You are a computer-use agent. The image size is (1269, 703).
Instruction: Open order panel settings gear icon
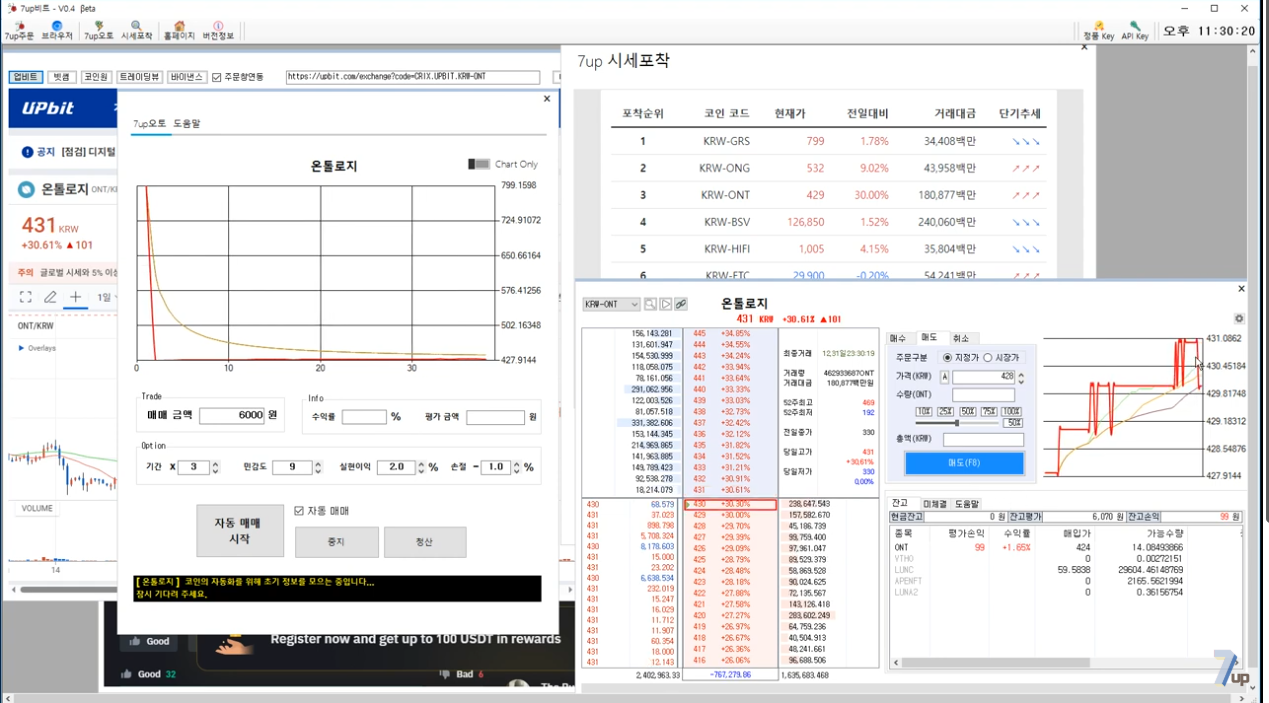click(1239, 319)
